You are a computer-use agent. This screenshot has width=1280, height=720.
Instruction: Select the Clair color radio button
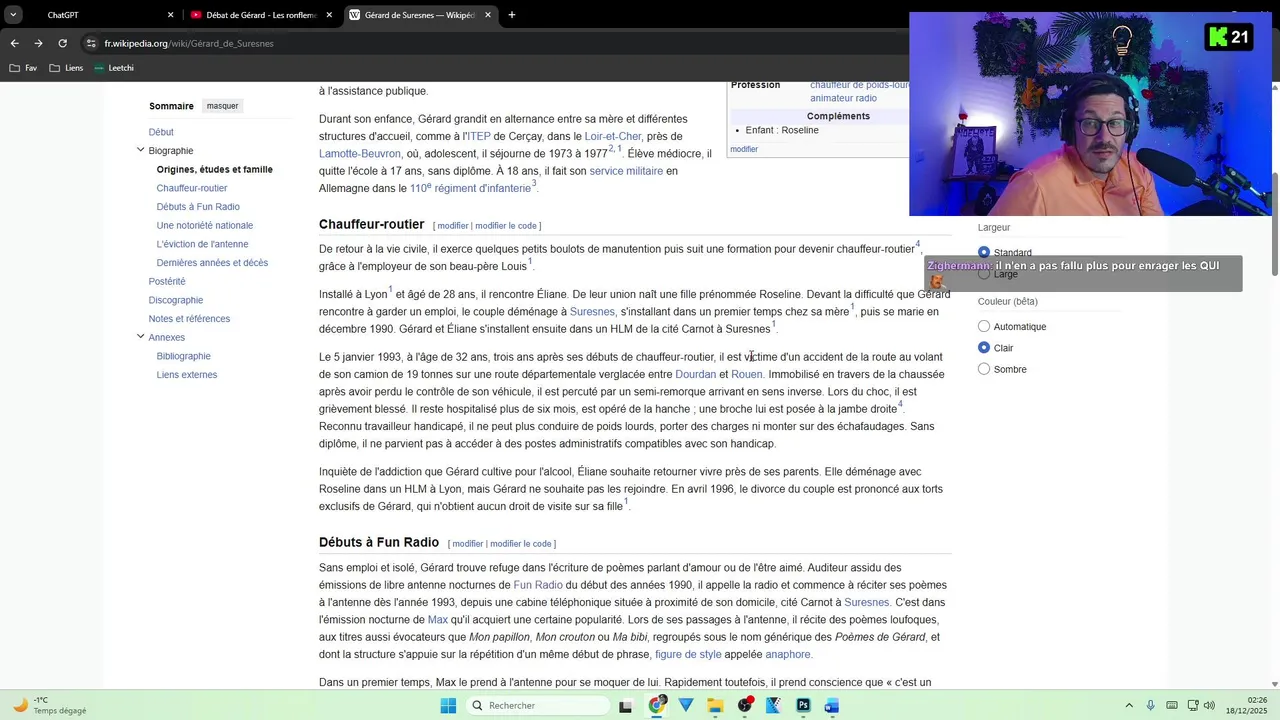(x=984, y=348)
